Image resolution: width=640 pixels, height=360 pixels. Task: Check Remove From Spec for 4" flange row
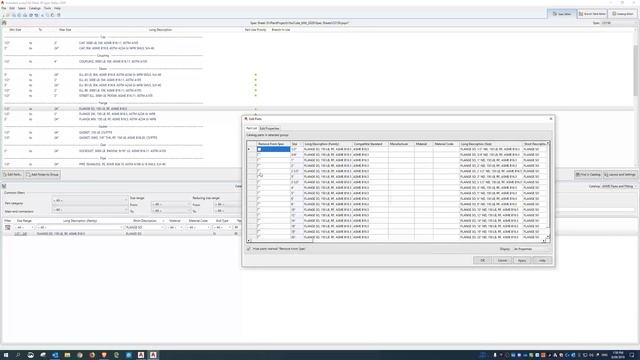(x=259, y=188)
